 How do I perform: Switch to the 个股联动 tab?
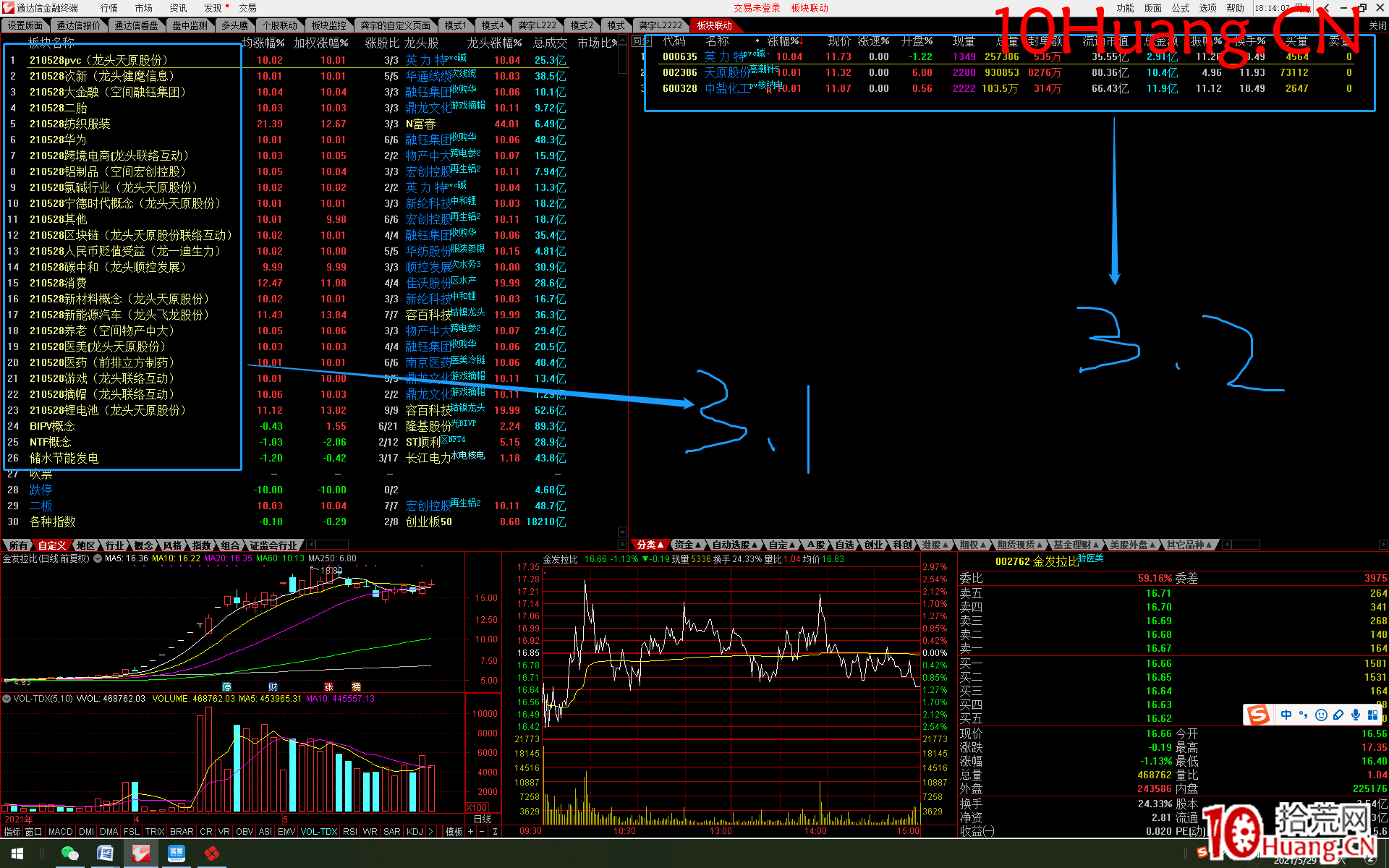(x=279, y=25)
